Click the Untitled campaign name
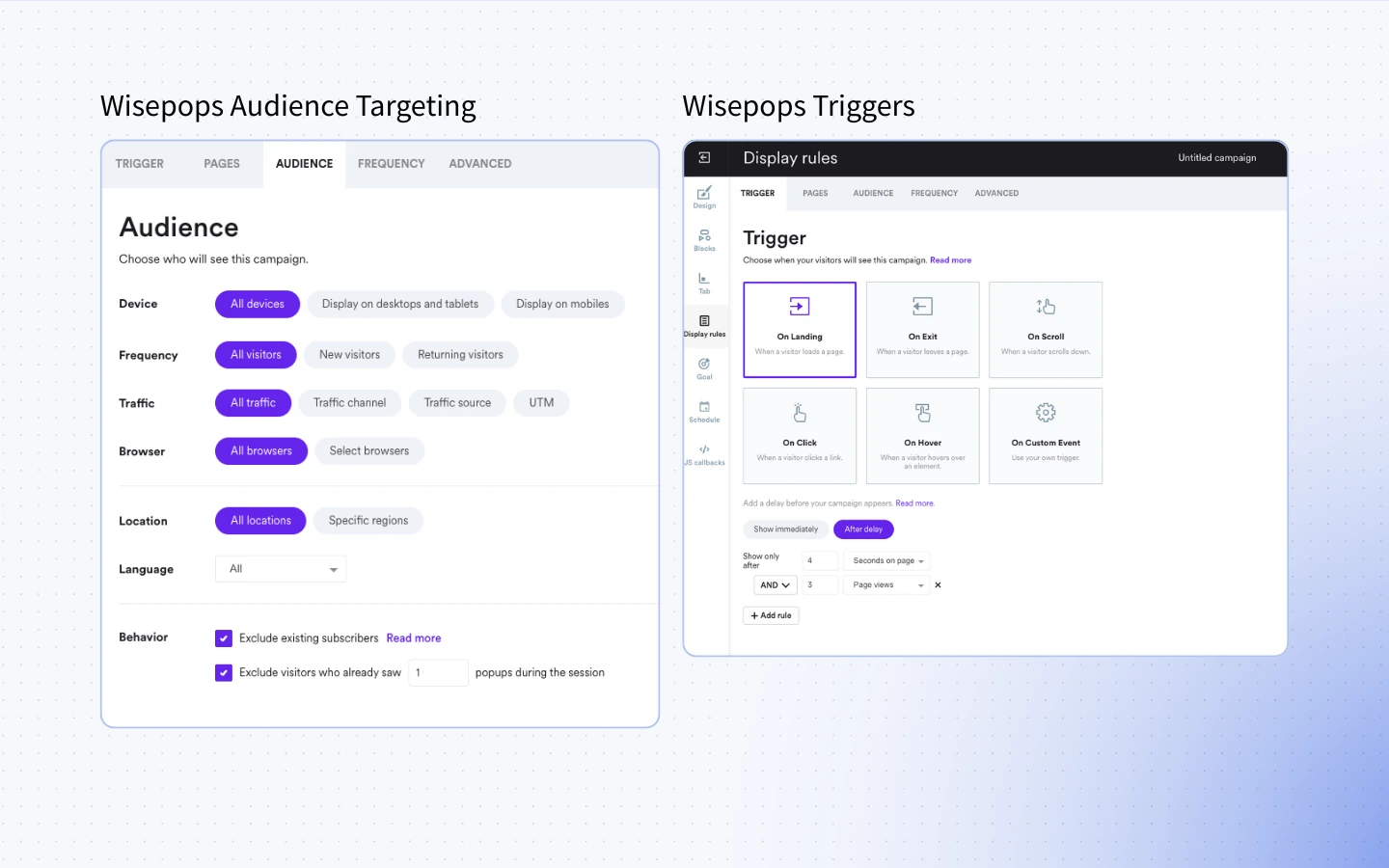The width and height of the screenshot is (1389, 868). point(1217,158)
